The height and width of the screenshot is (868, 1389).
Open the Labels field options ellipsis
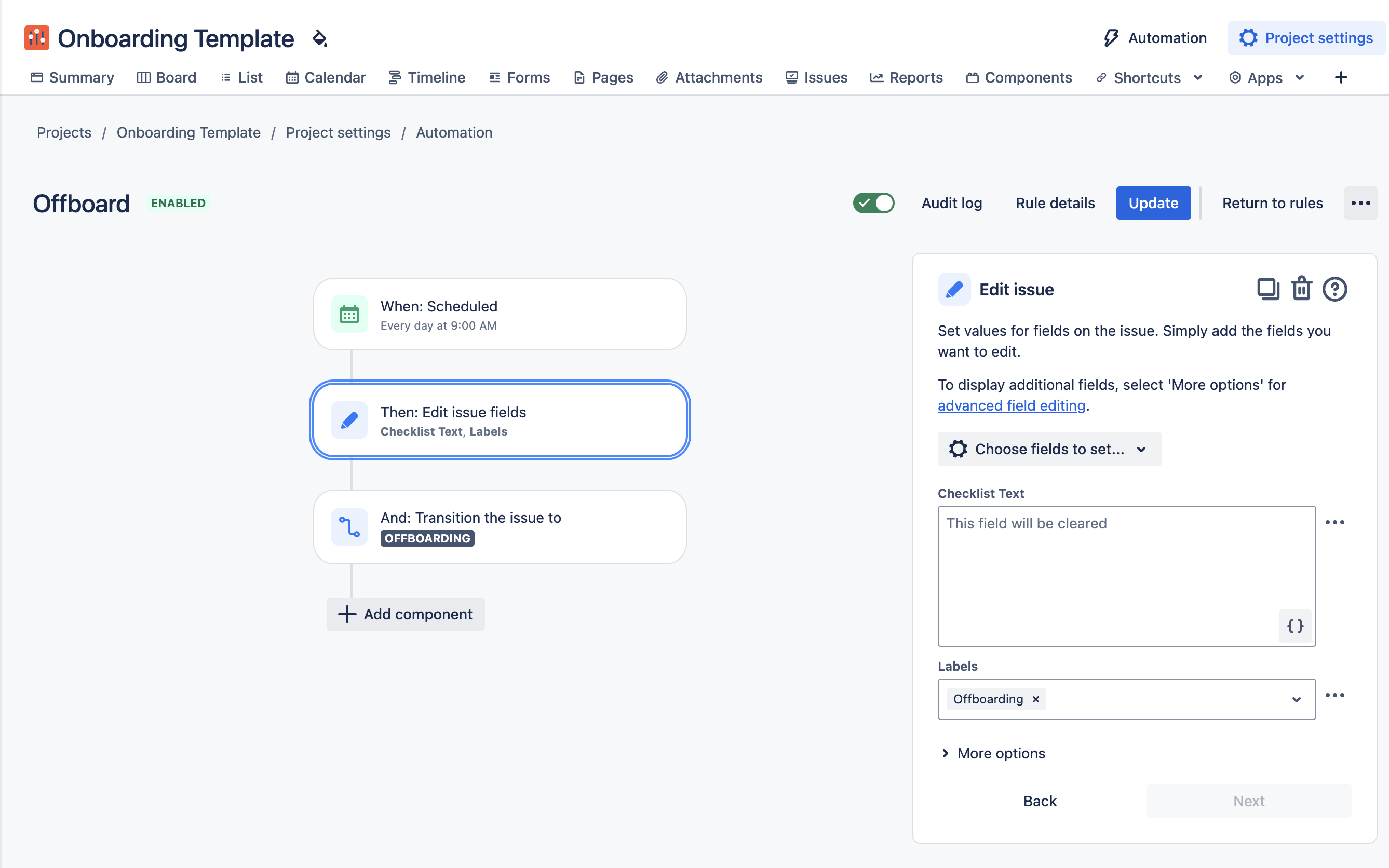coord(1334,695)
